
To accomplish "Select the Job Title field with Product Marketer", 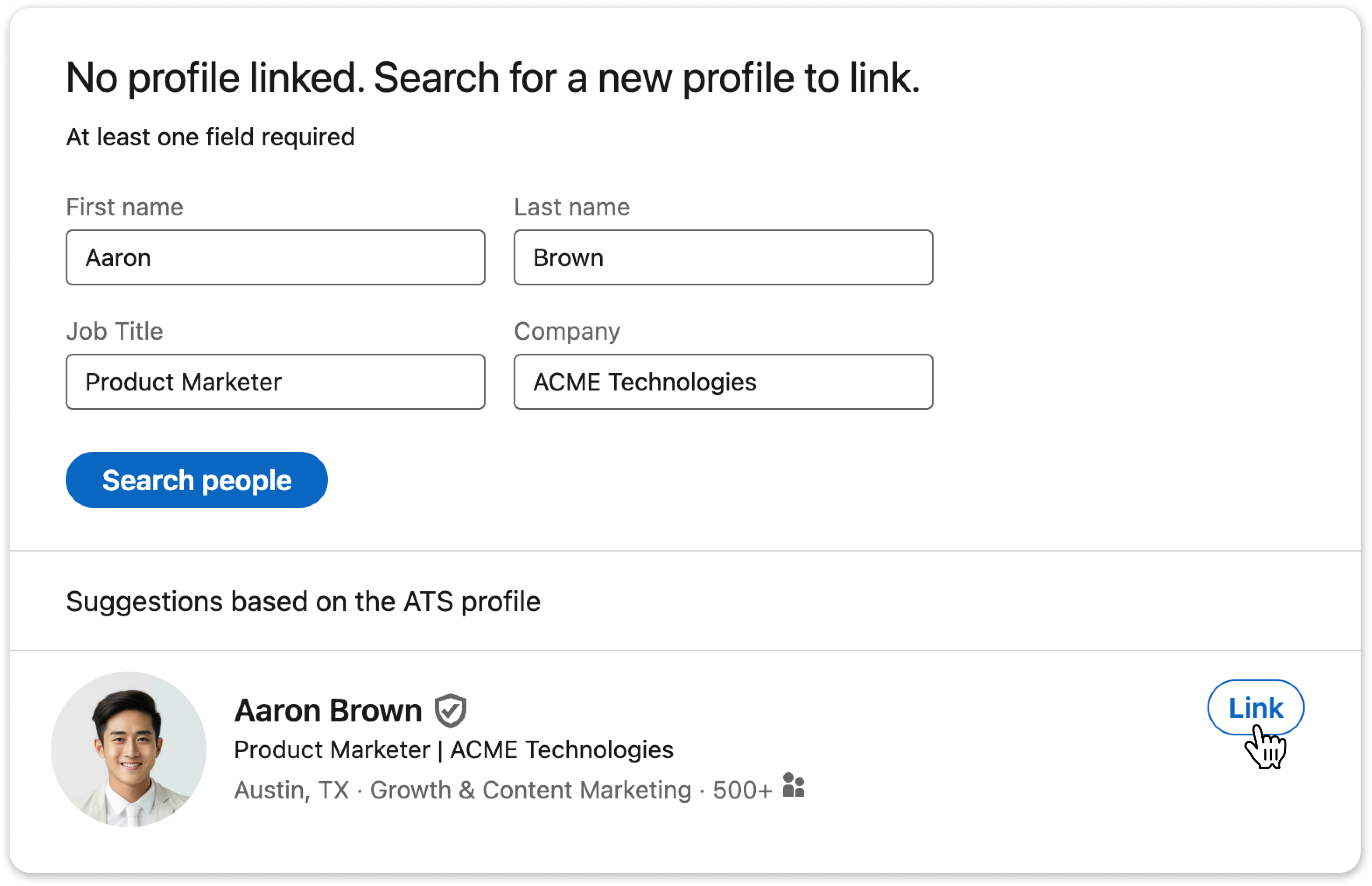I will (x=276, y=382).
